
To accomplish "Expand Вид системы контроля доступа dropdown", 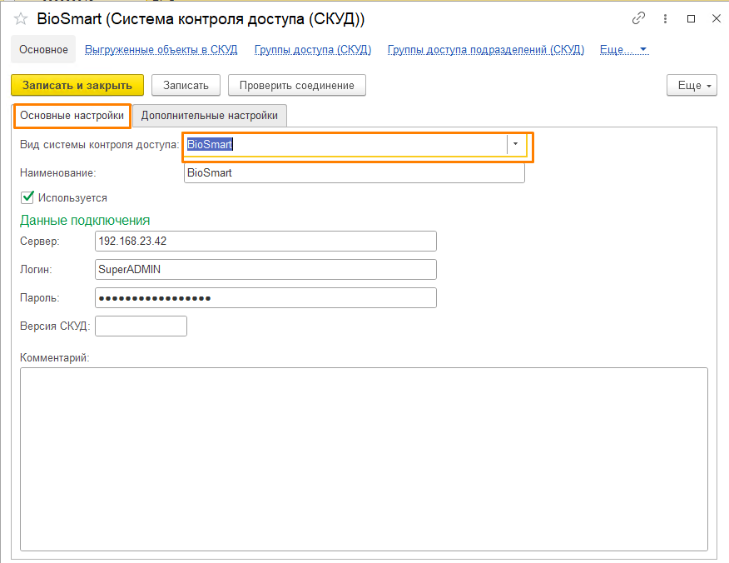I will click(x=515, y=145).
